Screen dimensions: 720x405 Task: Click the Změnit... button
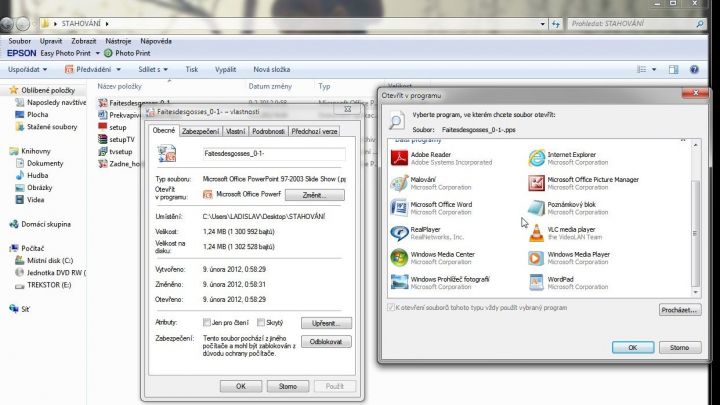[x=315, y=195]
